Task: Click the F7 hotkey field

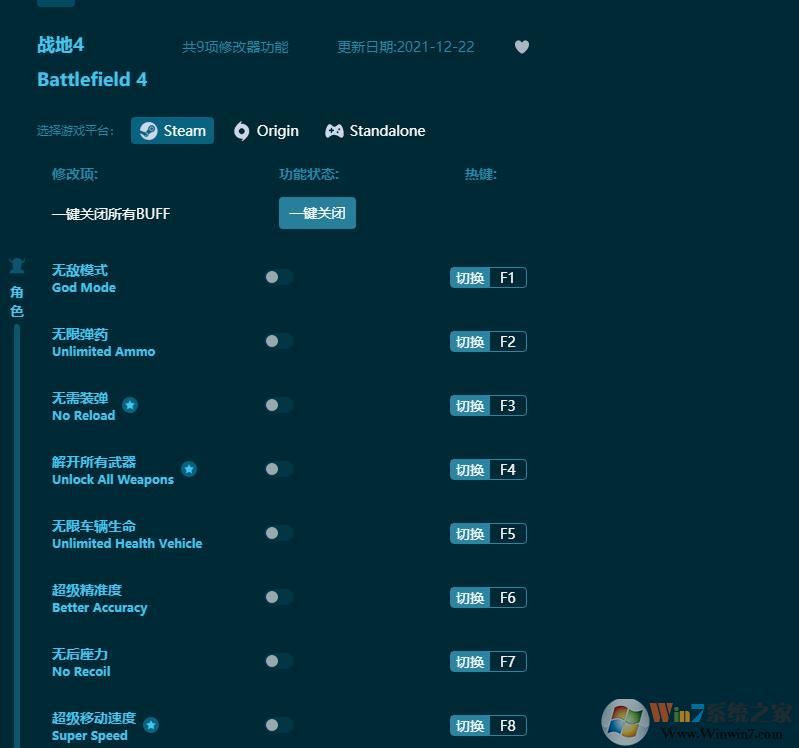Action: click(508, 661)
